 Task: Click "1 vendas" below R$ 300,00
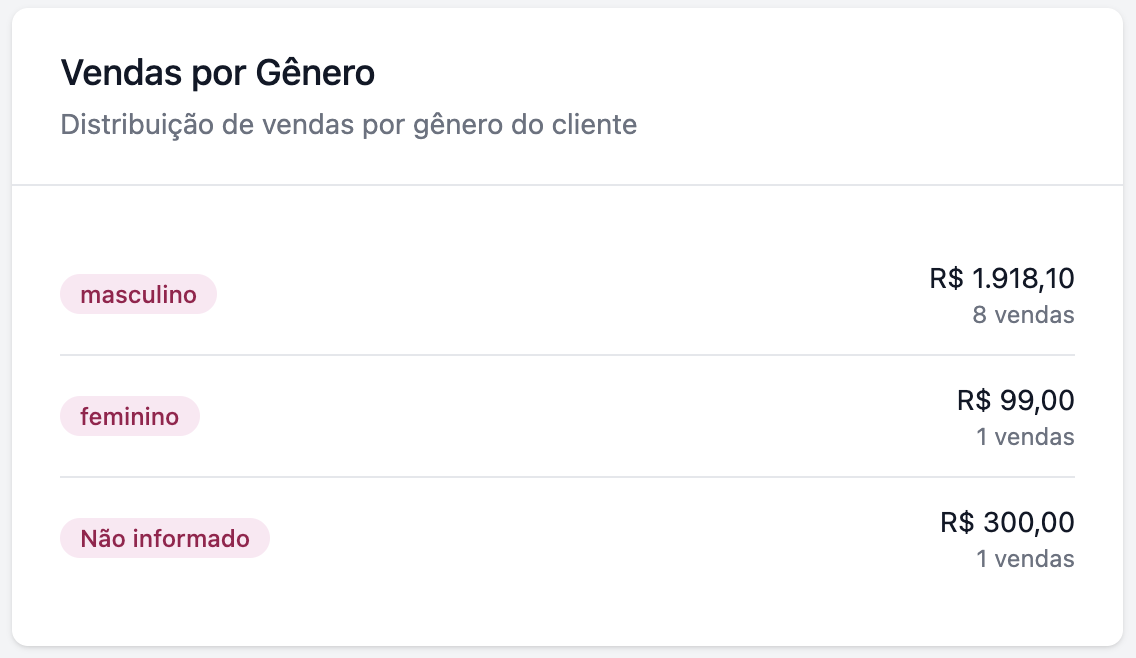tap(1025, 559)
